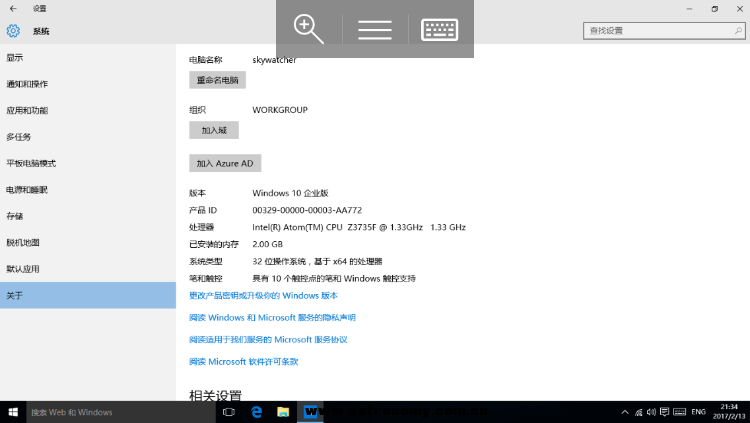Minimize the Settings window

tap(689, 9)
